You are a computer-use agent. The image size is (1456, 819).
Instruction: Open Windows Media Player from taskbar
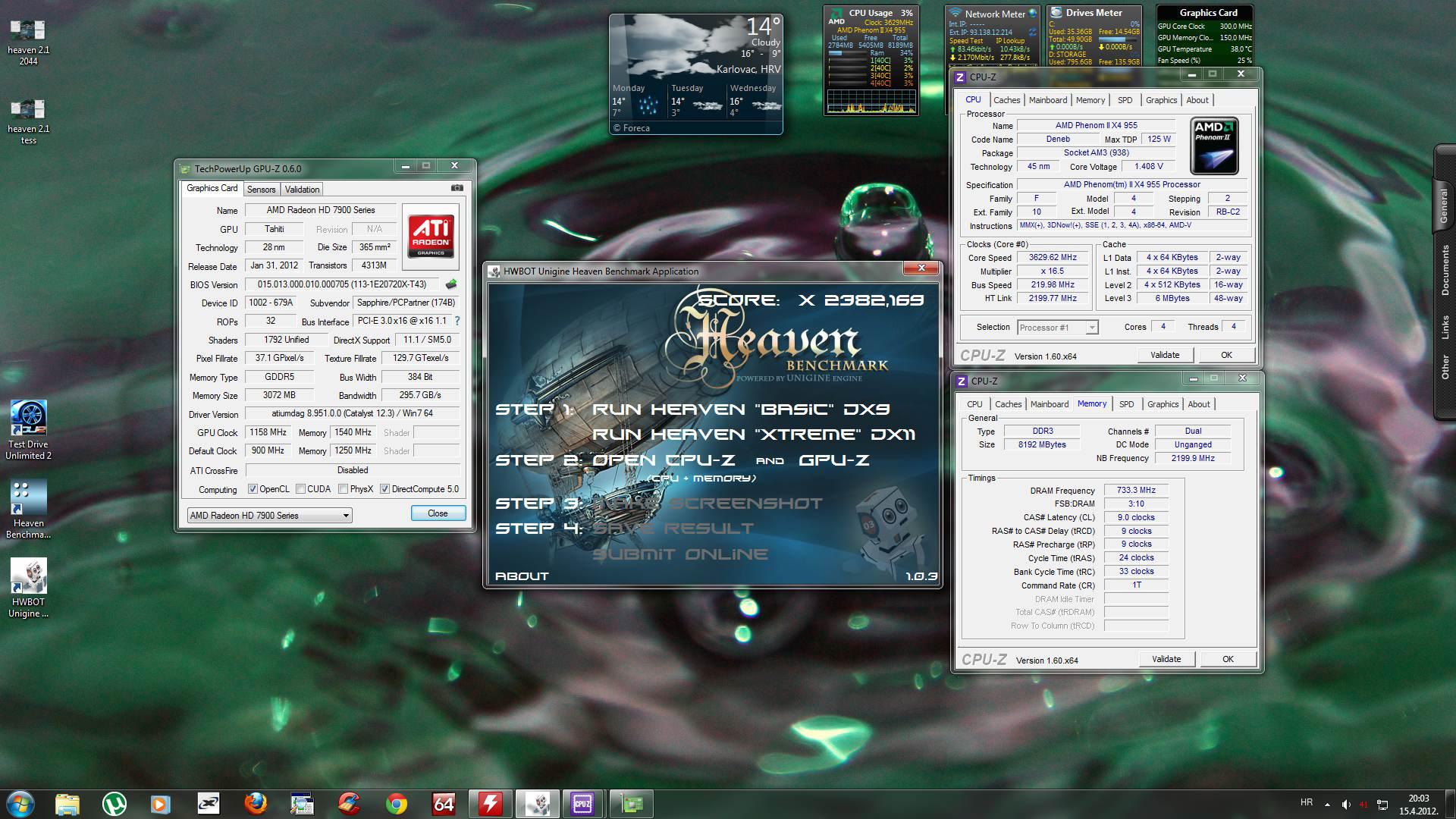(161, 804)
